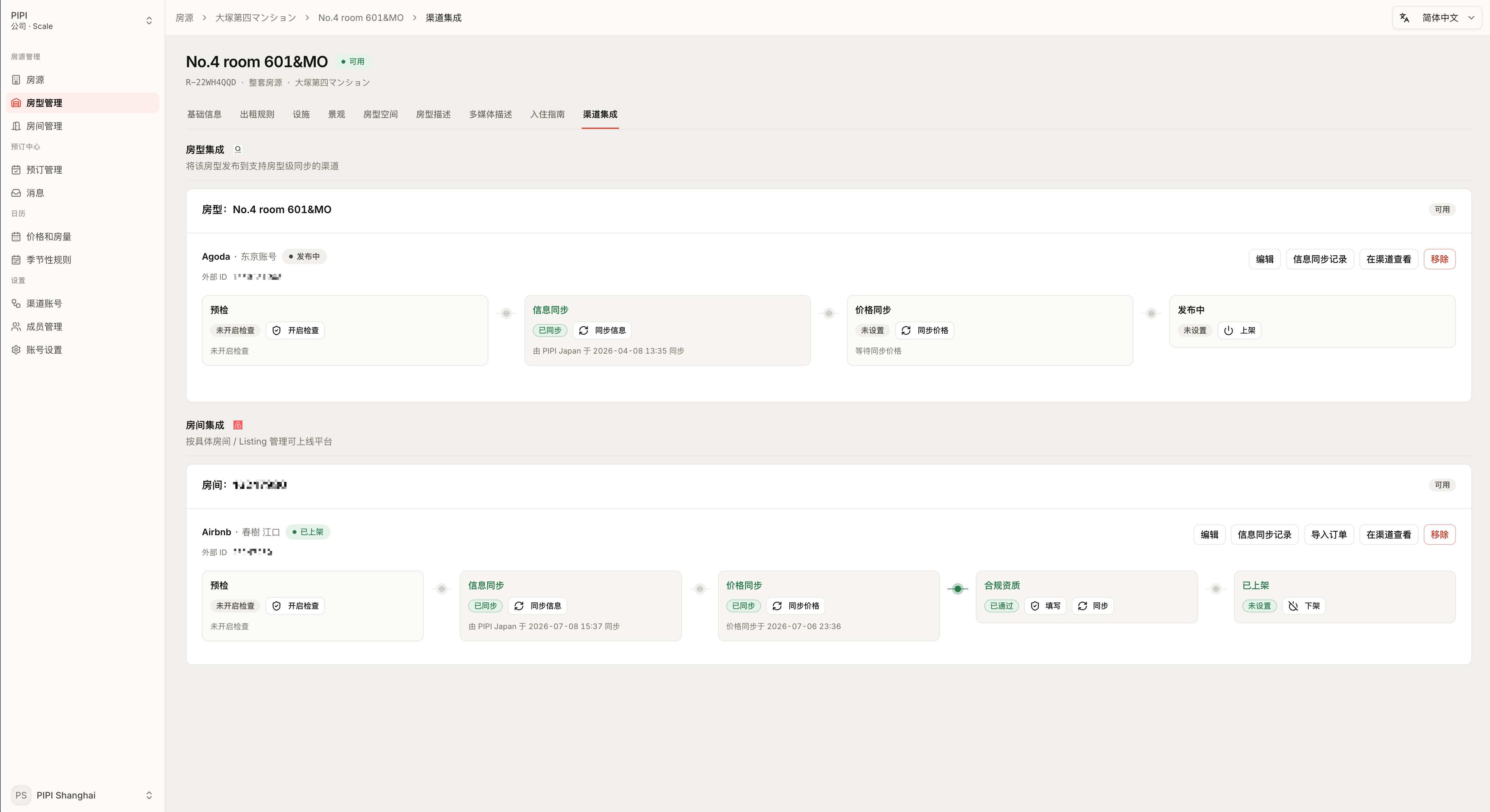Expand PIPI Shanghai account menu
Screen dimensions: 1490x812
82,795
